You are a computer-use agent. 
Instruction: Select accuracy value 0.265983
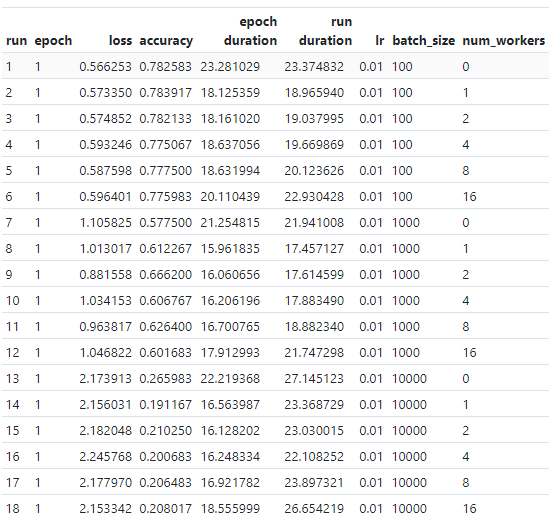point(165,379)
